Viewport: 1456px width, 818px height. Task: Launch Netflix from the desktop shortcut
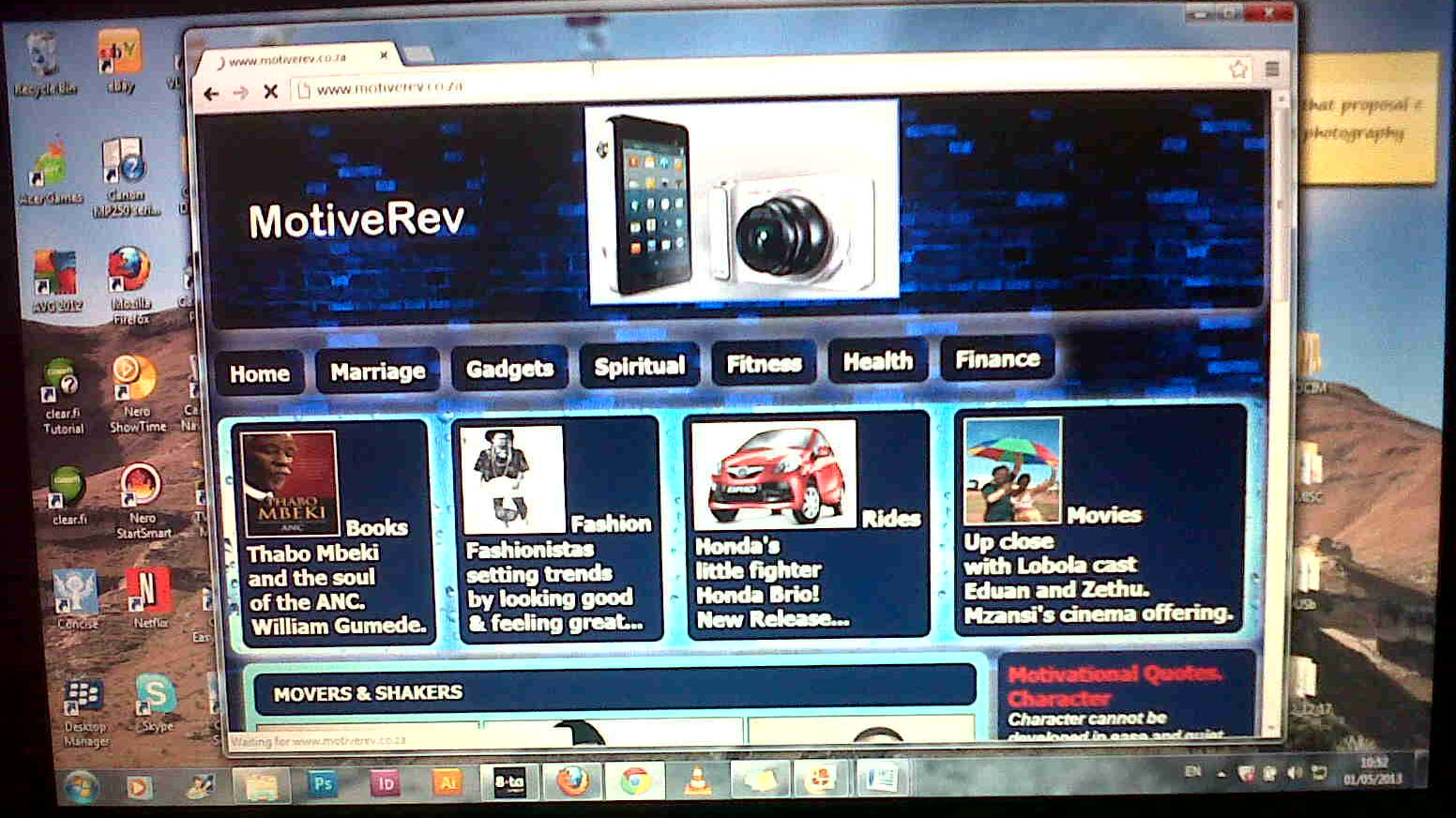pos(147,586)
